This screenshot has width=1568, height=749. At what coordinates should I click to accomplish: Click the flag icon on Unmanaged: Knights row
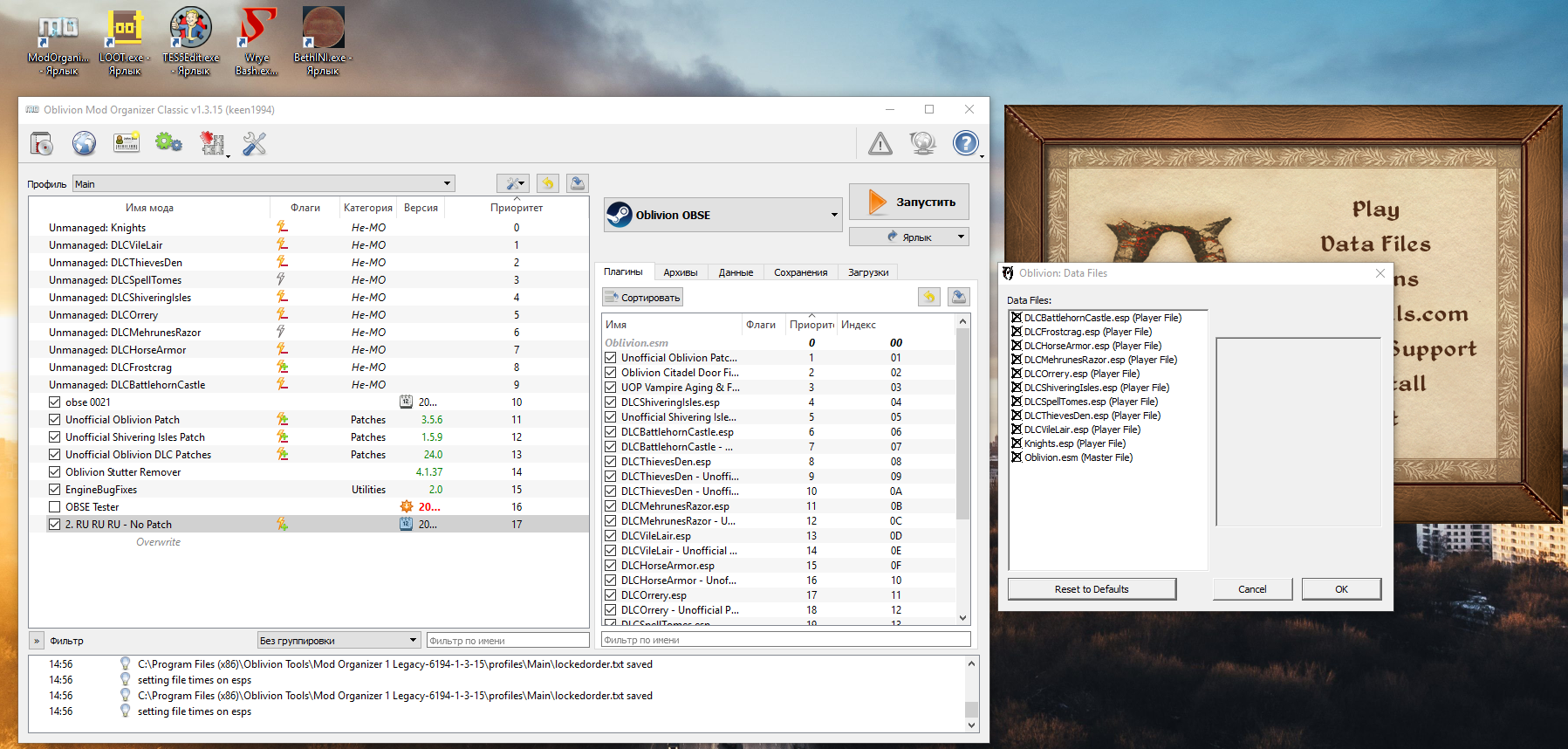[282, 227]
